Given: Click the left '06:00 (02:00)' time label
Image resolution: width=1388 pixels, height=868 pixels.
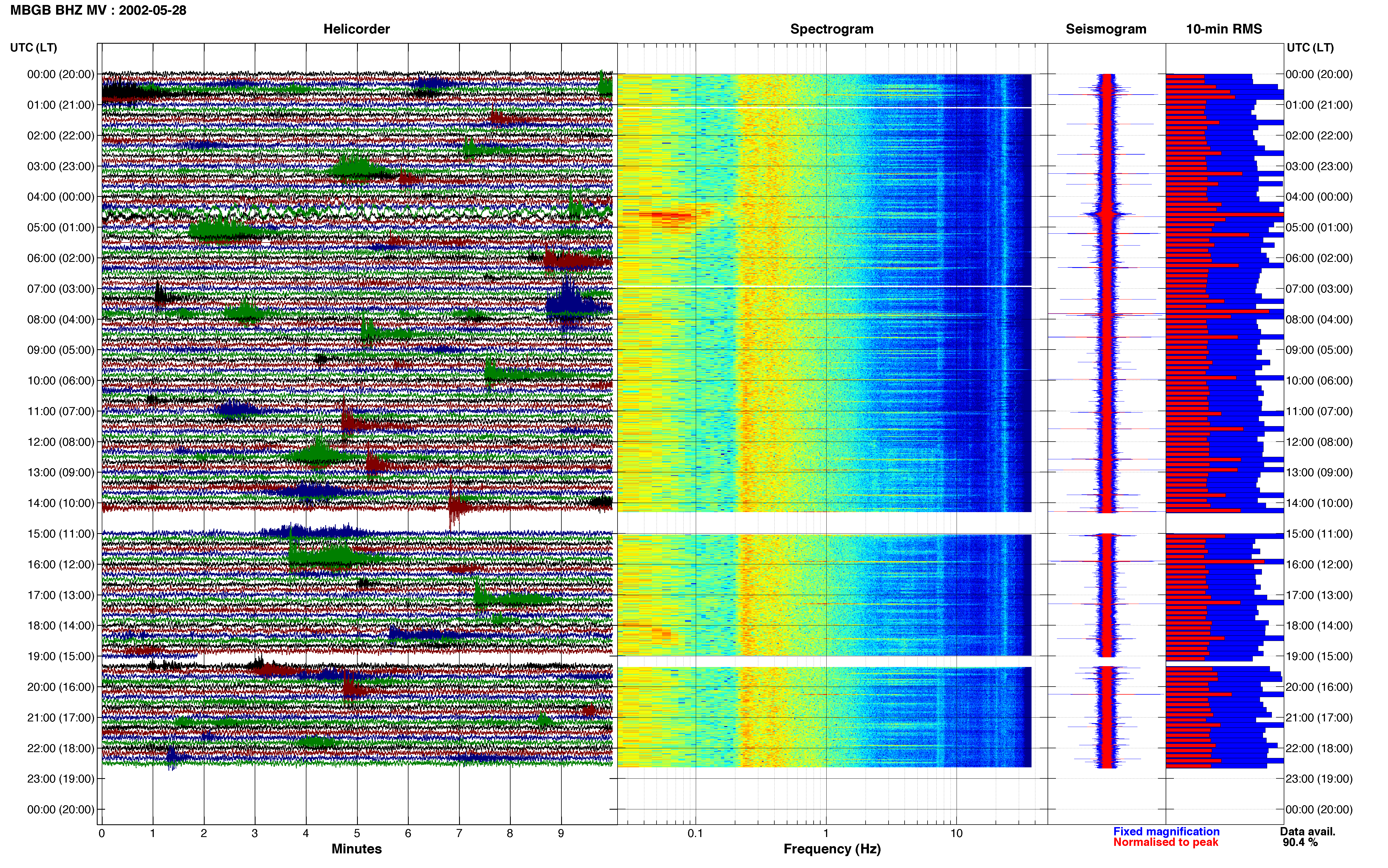Looking at the screenshot, I should click(61, 258).
